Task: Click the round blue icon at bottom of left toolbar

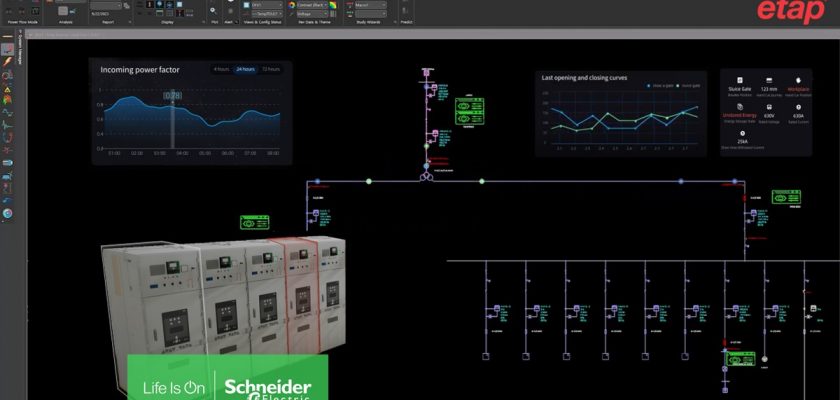Action: [8, 213]
